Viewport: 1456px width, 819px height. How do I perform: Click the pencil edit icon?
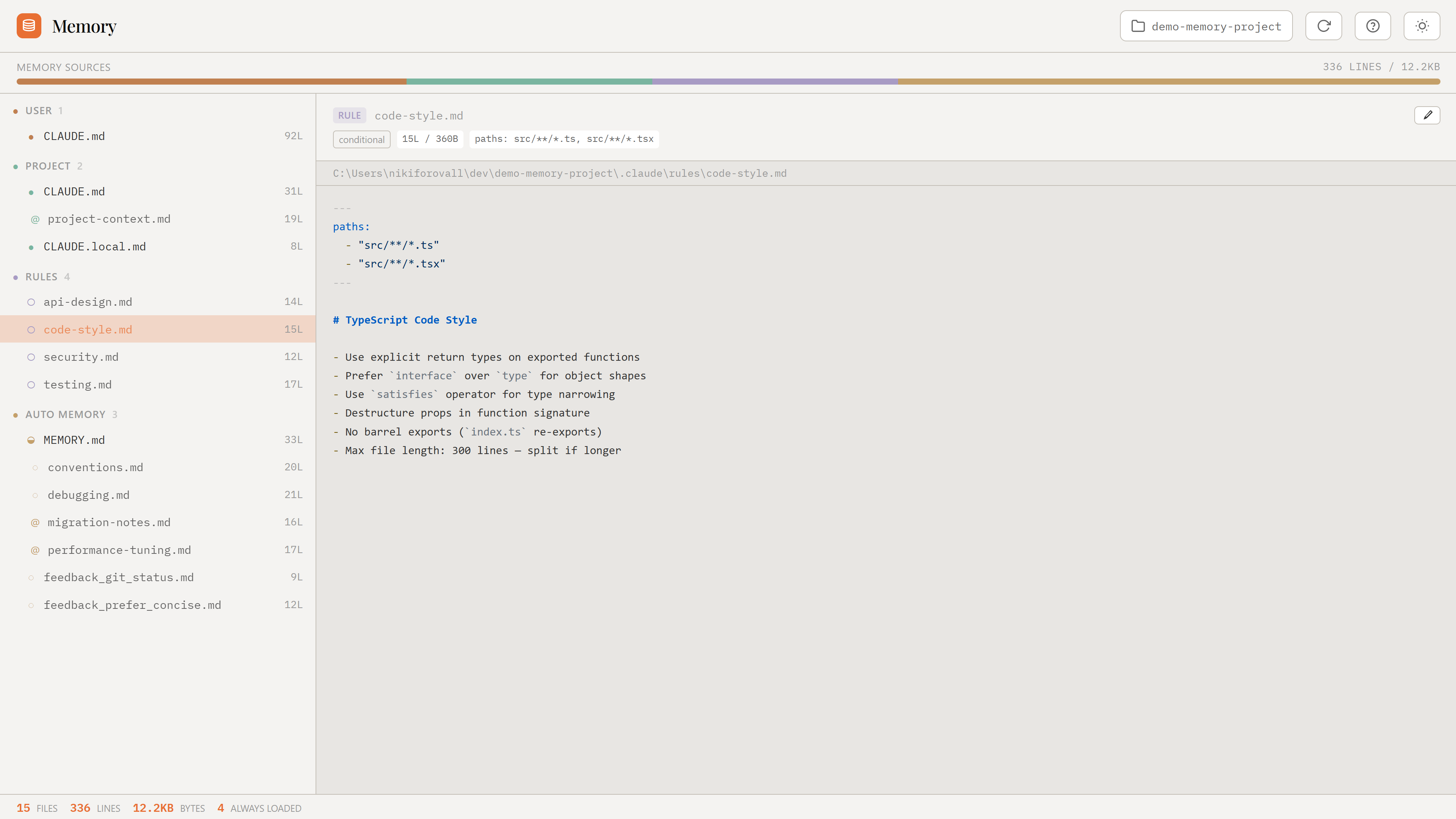tap(1427, 115)
